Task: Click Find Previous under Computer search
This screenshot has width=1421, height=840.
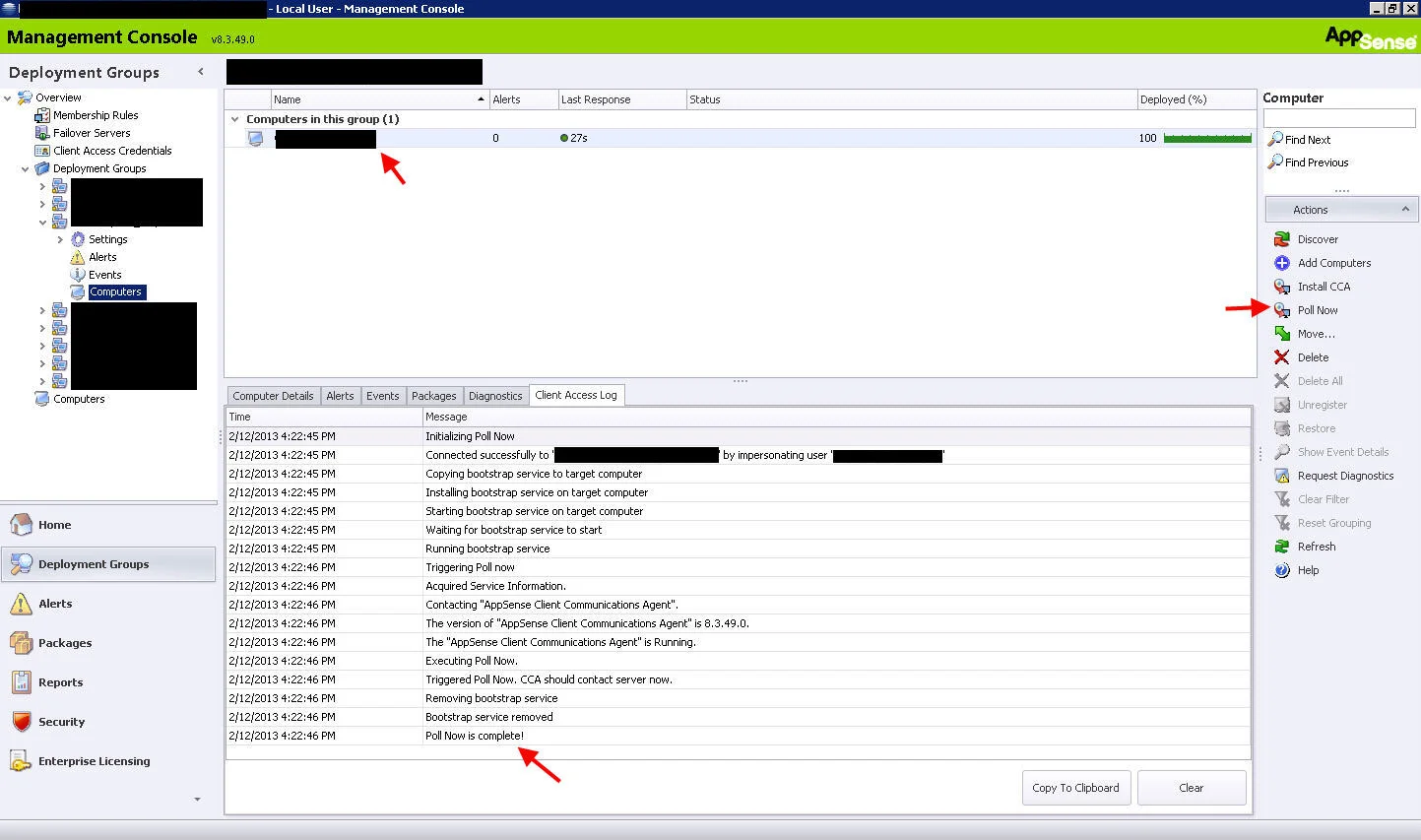Action: pos(1317,162)
